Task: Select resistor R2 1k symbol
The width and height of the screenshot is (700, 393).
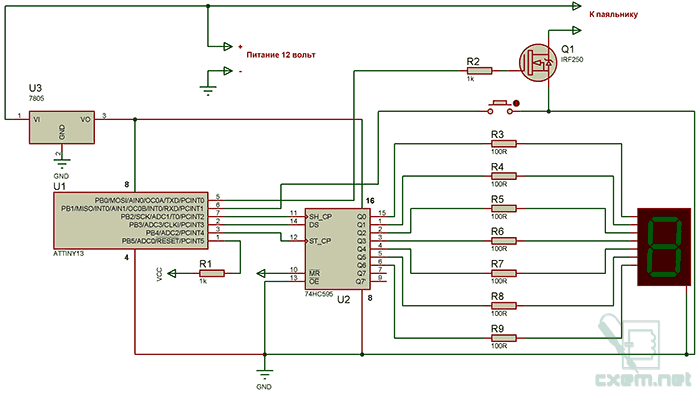Action: coord(479,71)
